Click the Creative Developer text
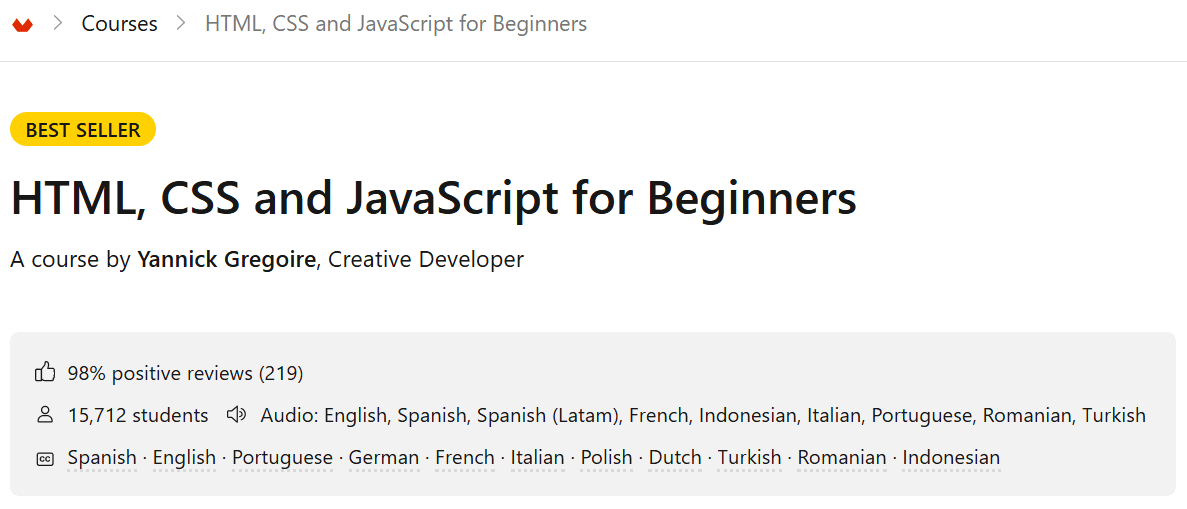The image size is (1187, 509). pos(426,260)
